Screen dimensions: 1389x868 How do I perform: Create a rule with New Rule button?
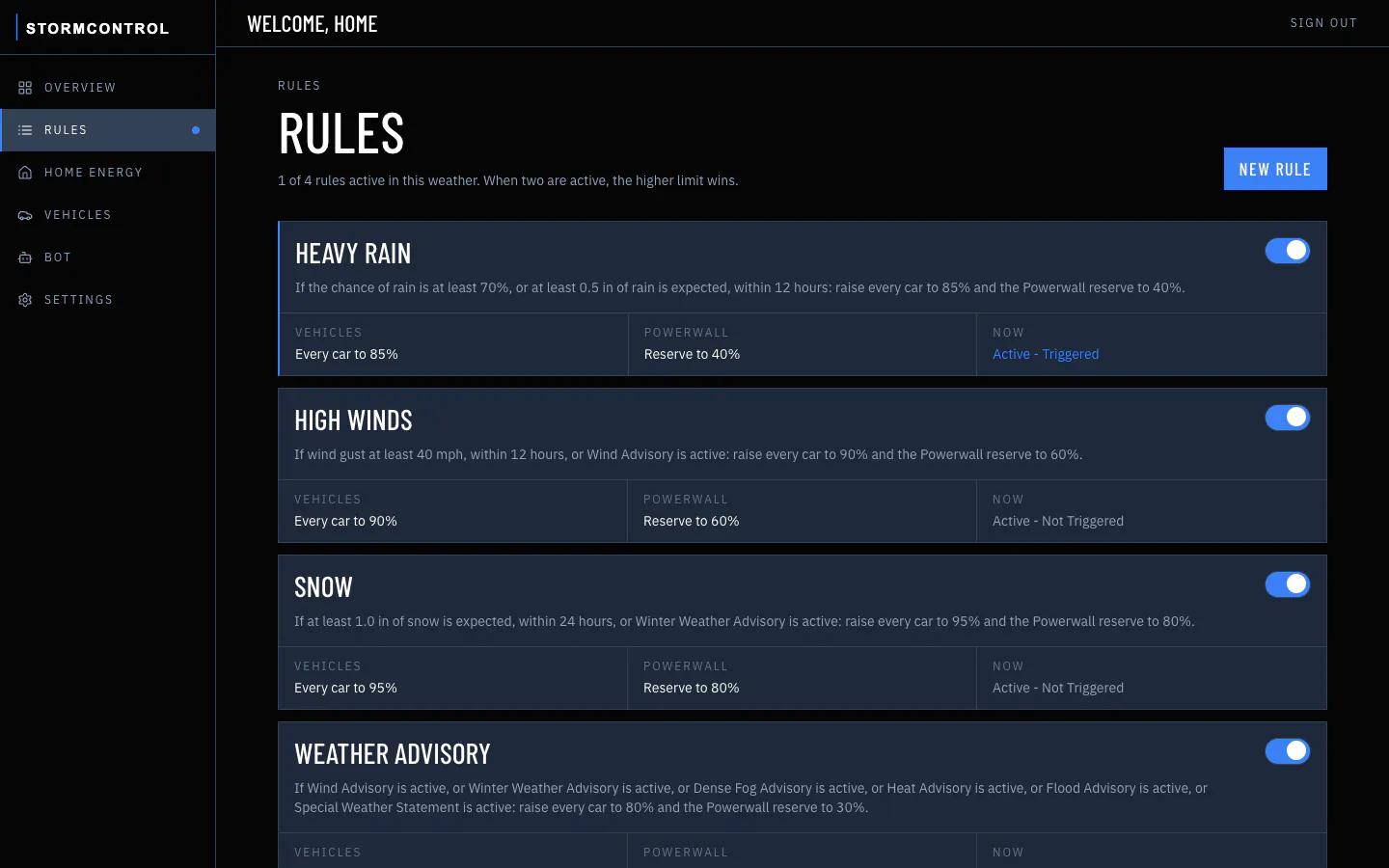click(1275, 169)
